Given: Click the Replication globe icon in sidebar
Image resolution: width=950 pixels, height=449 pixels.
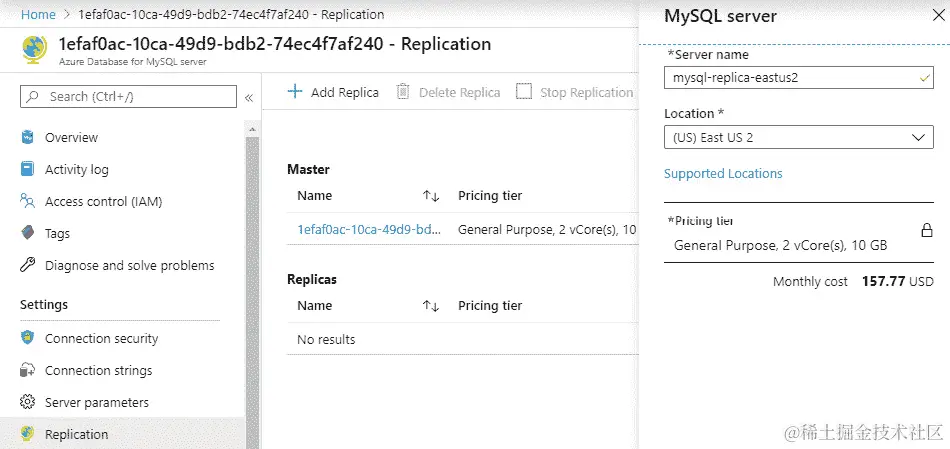Looking at the screenshot, I should click(27, 434).
